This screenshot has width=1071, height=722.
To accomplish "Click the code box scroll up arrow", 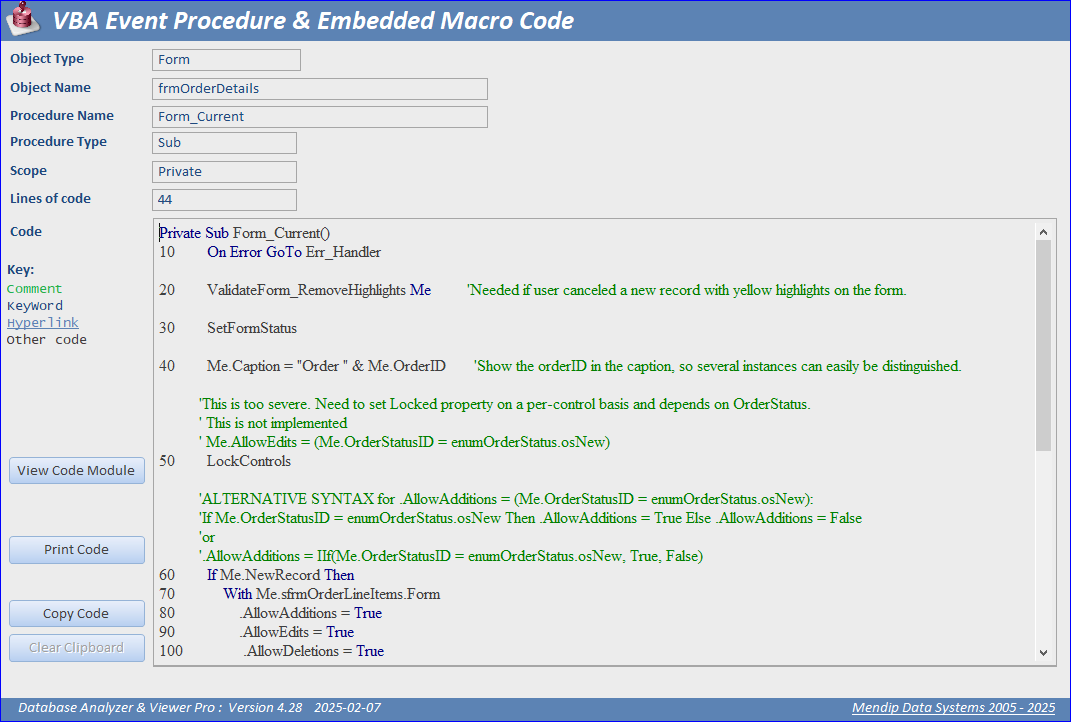I will click(1043, 232).
